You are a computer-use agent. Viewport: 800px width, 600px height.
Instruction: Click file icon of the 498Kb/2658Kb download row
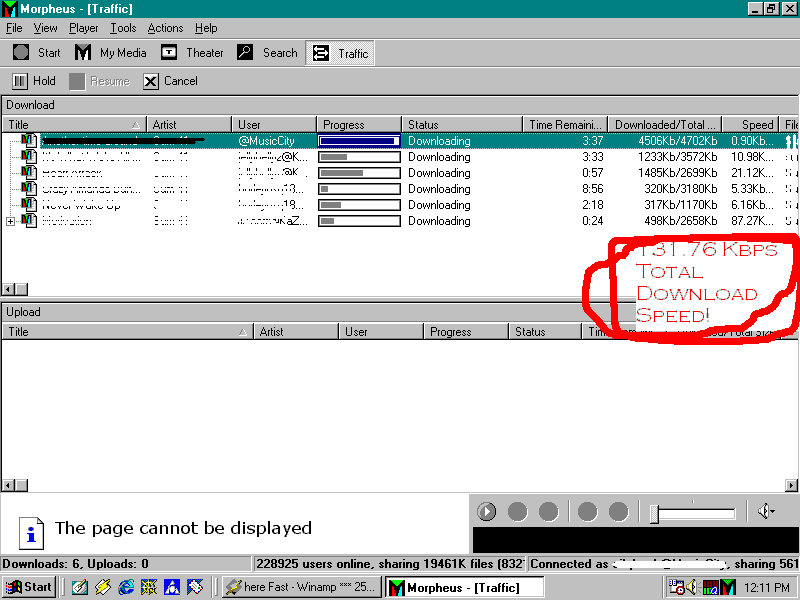tap(29, 220)
